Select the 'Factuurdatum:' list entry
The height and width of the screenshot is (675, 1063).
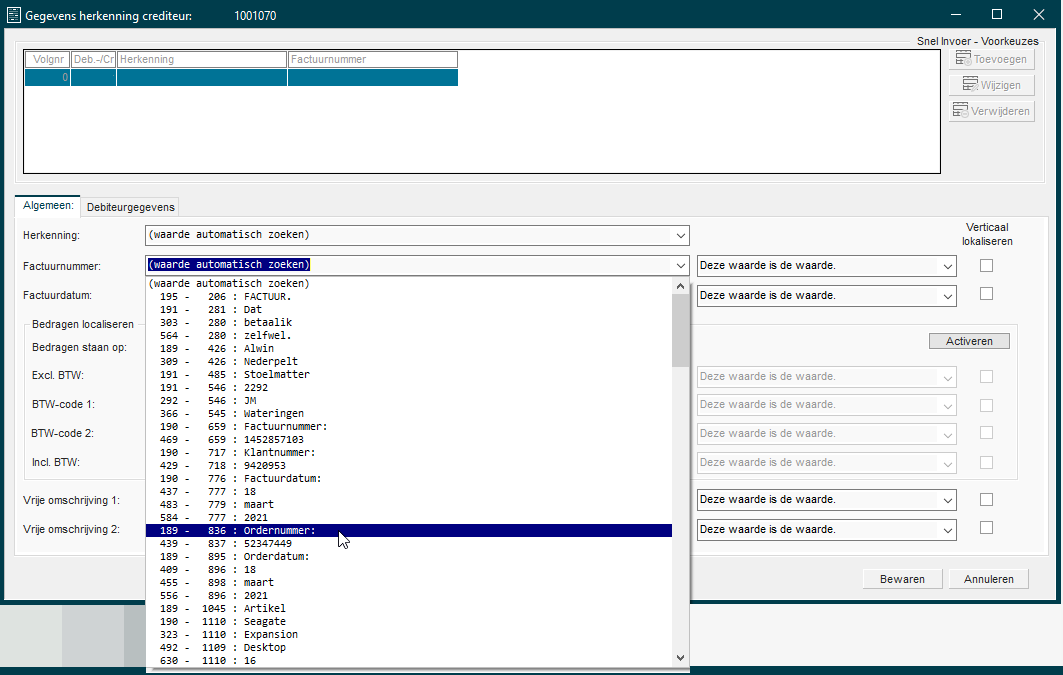tap(409, 478)
